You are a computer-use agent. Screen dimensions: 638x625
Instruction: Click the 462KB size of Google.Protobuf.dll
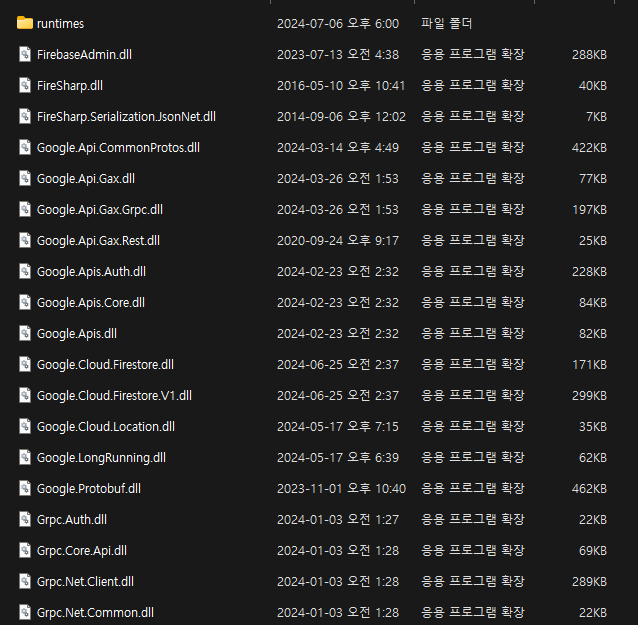[x=589, y=489]
